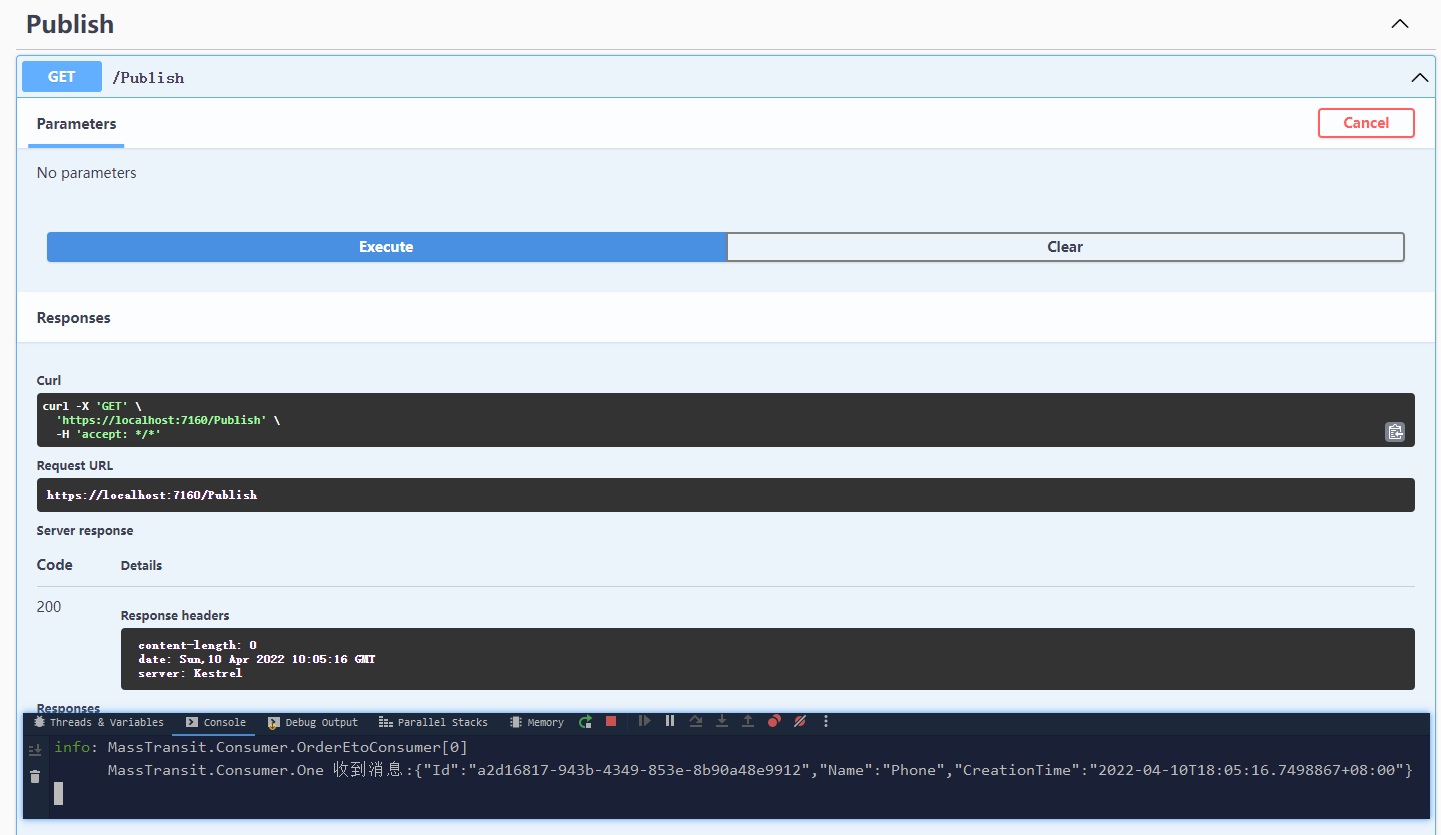Mute breakpoints in debugger toolbar
Image resolution: width=1441 pixels, height=835 pixels.
[800, 721]
